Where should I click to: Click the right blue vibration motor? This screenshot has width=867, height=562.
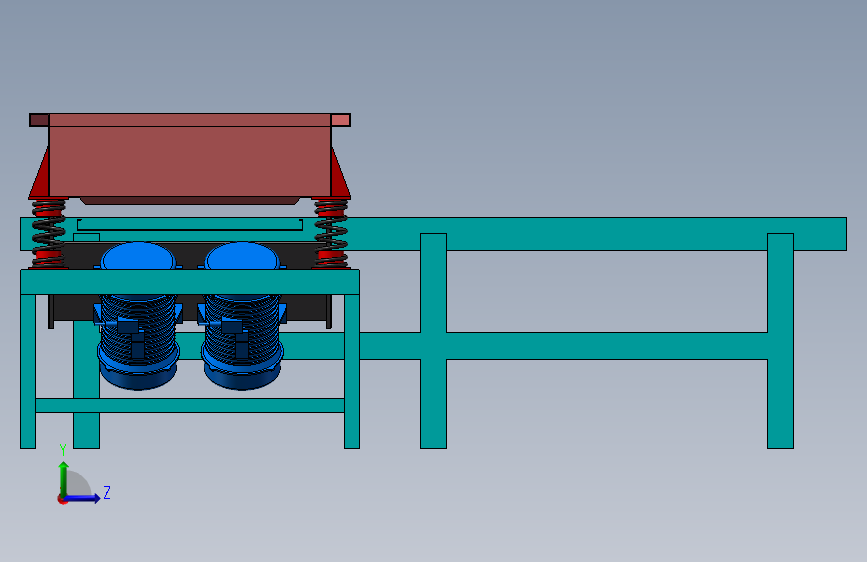(x=242, y=316)
